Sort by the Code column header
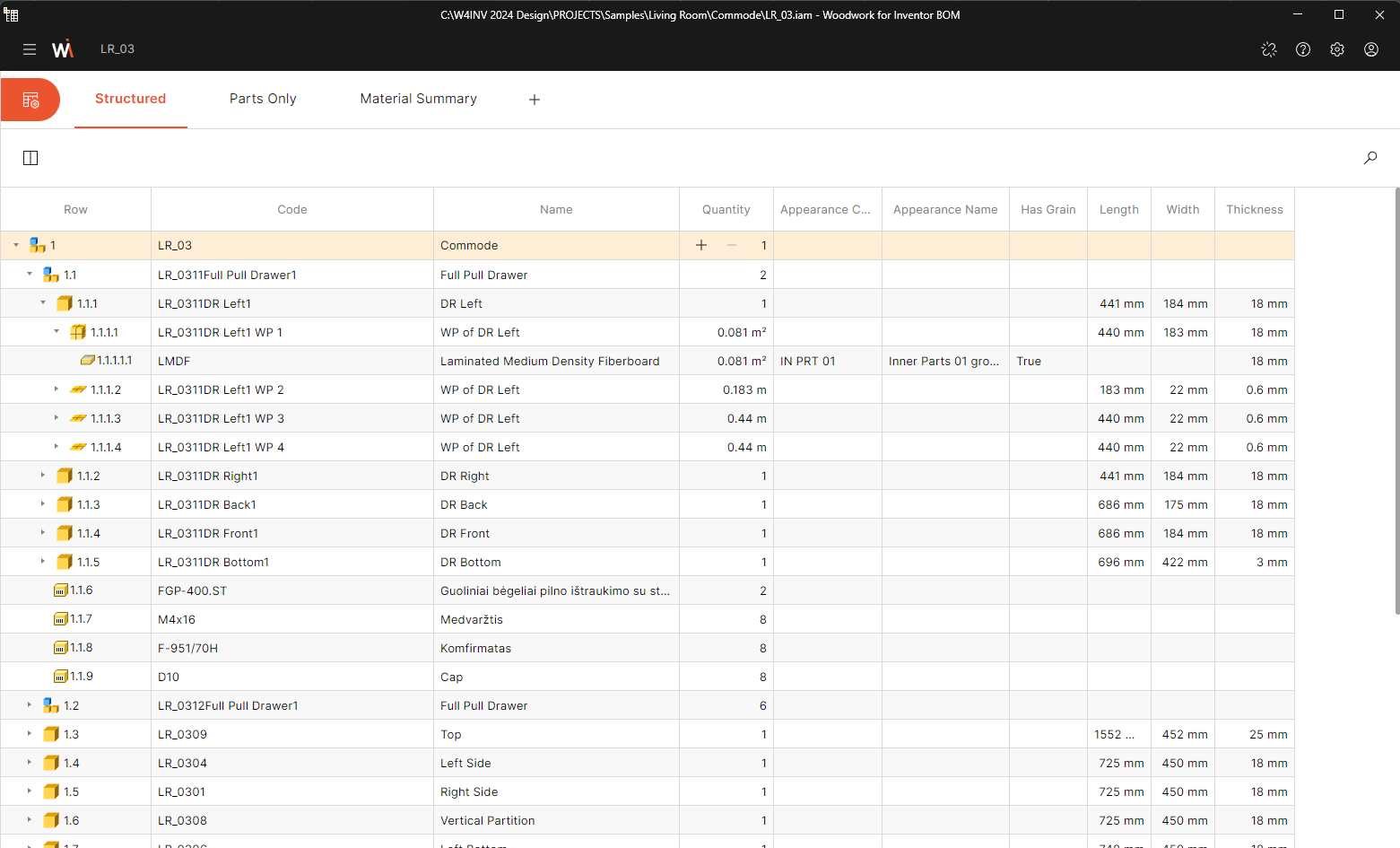Image resolution: width=1400 pixels, height=848 pixels. (x=292, y=209)
